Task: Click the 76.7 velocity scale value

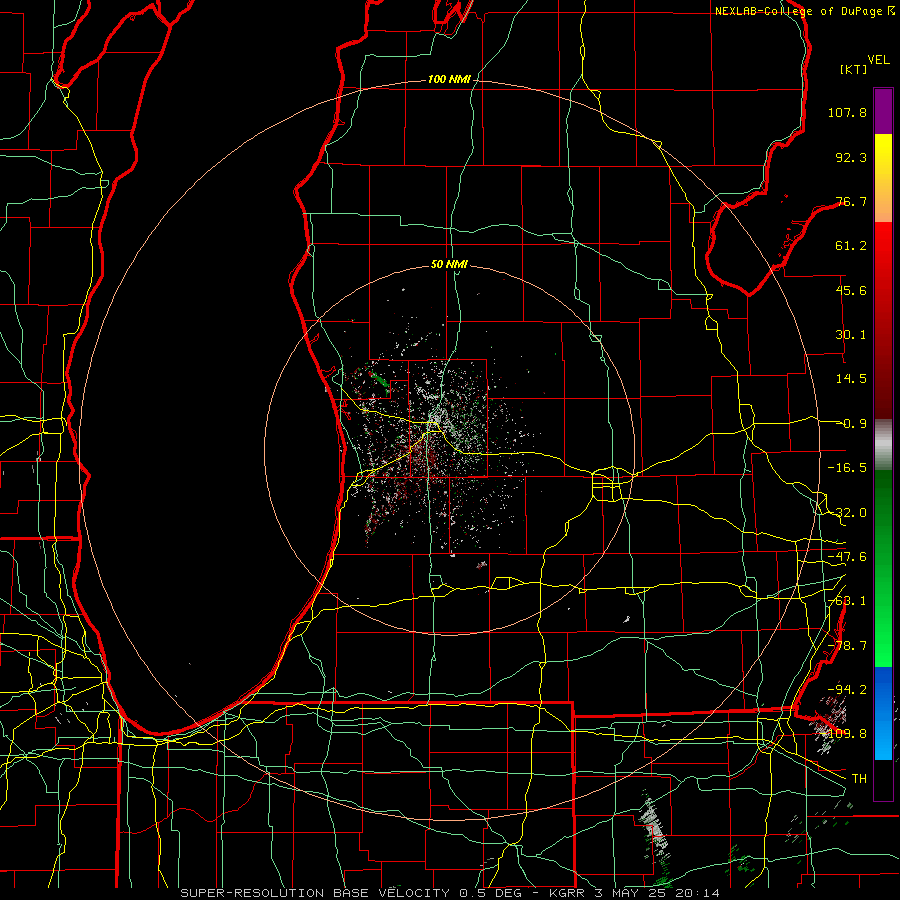Action: (851, 201)
